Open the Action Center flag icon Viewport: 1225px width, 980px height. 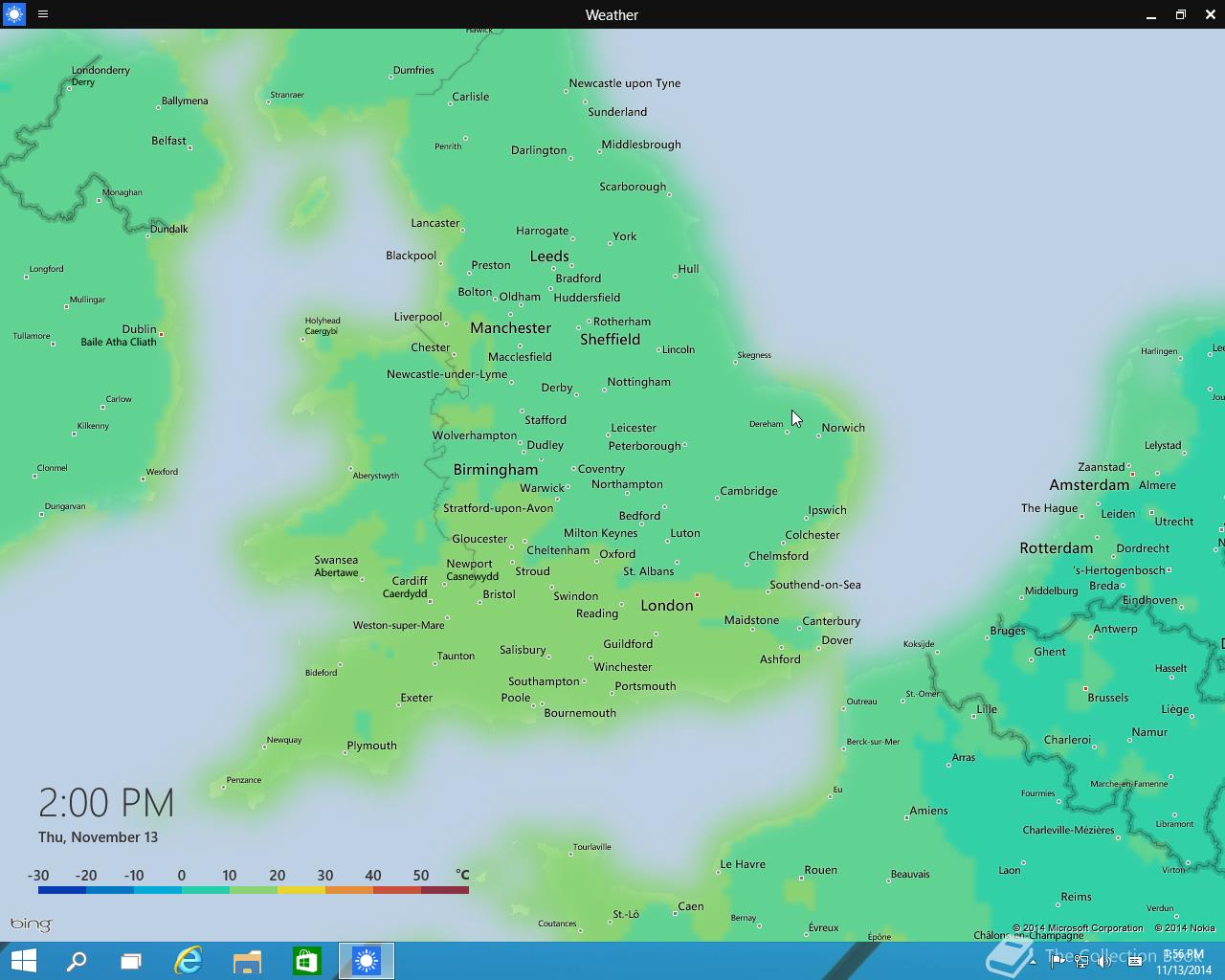(1058, 961)
